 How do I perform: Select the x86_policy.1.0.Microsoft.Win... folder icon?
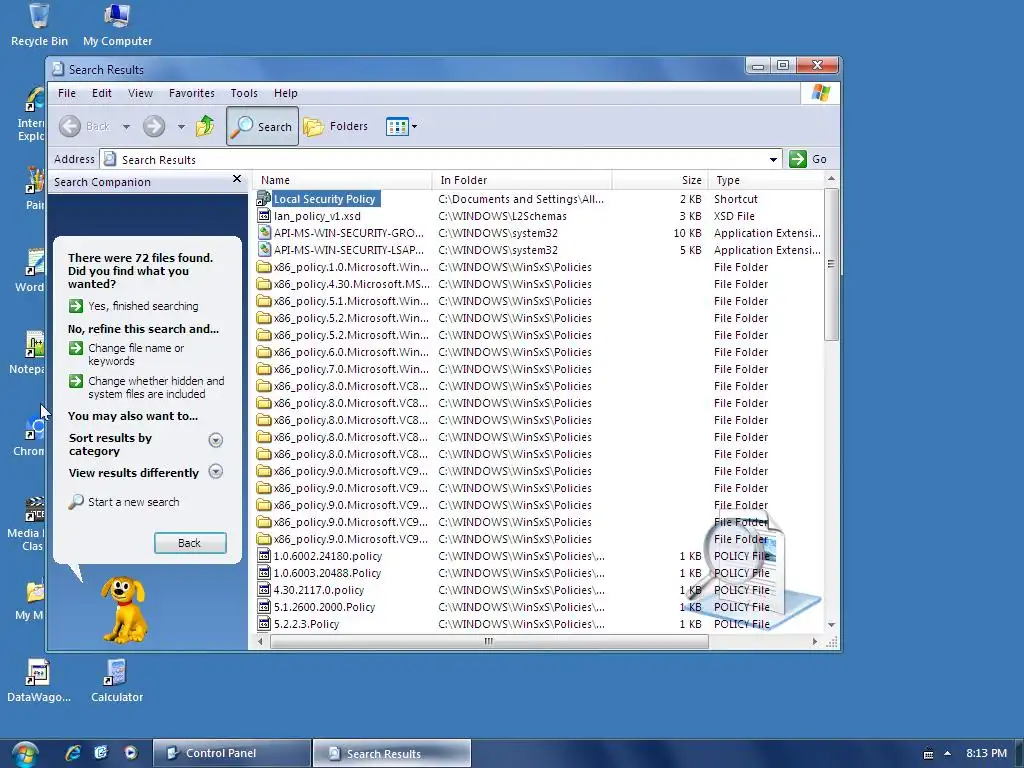point(264,266)
